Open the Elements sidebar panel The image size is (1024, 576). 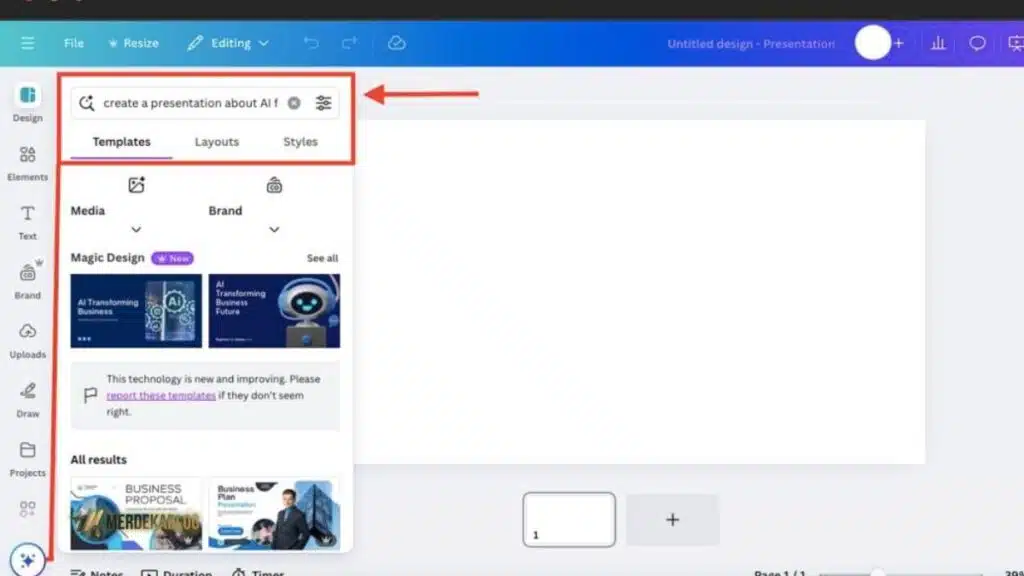pos(27,163)
